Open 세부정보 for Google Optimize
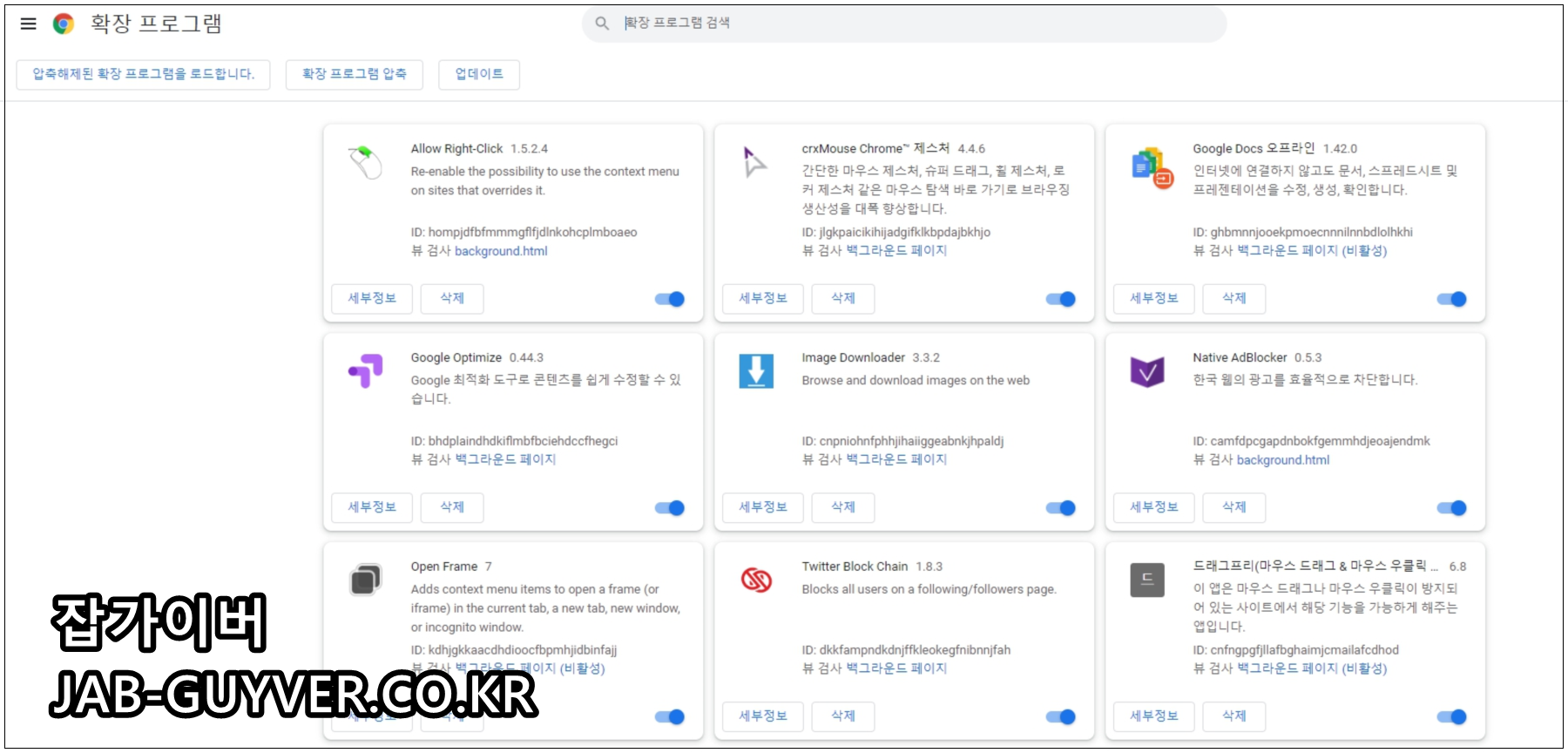 tap(372, 507)
